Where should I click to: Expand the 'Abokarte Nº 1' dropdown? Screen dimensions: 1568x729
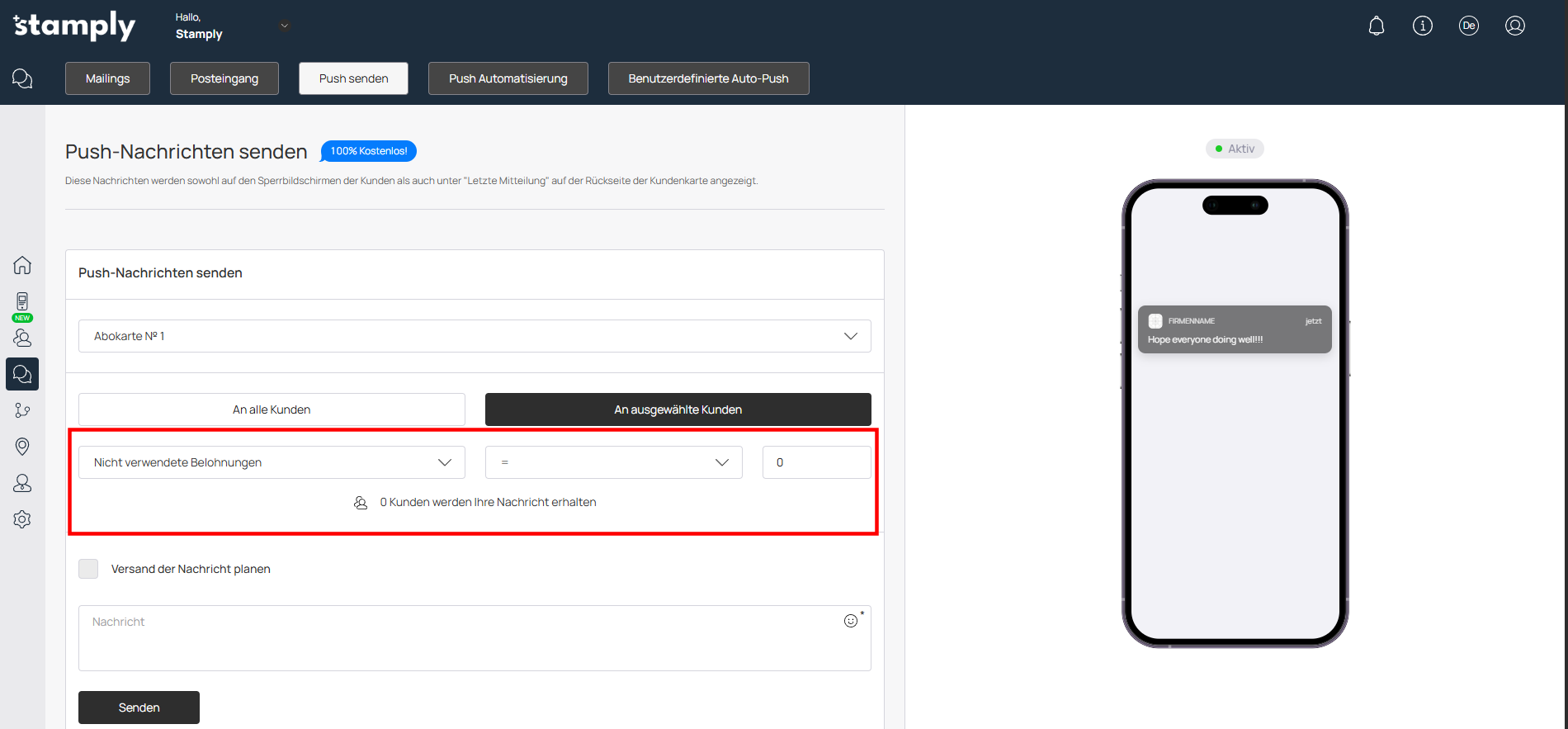[x=475, y=336]
